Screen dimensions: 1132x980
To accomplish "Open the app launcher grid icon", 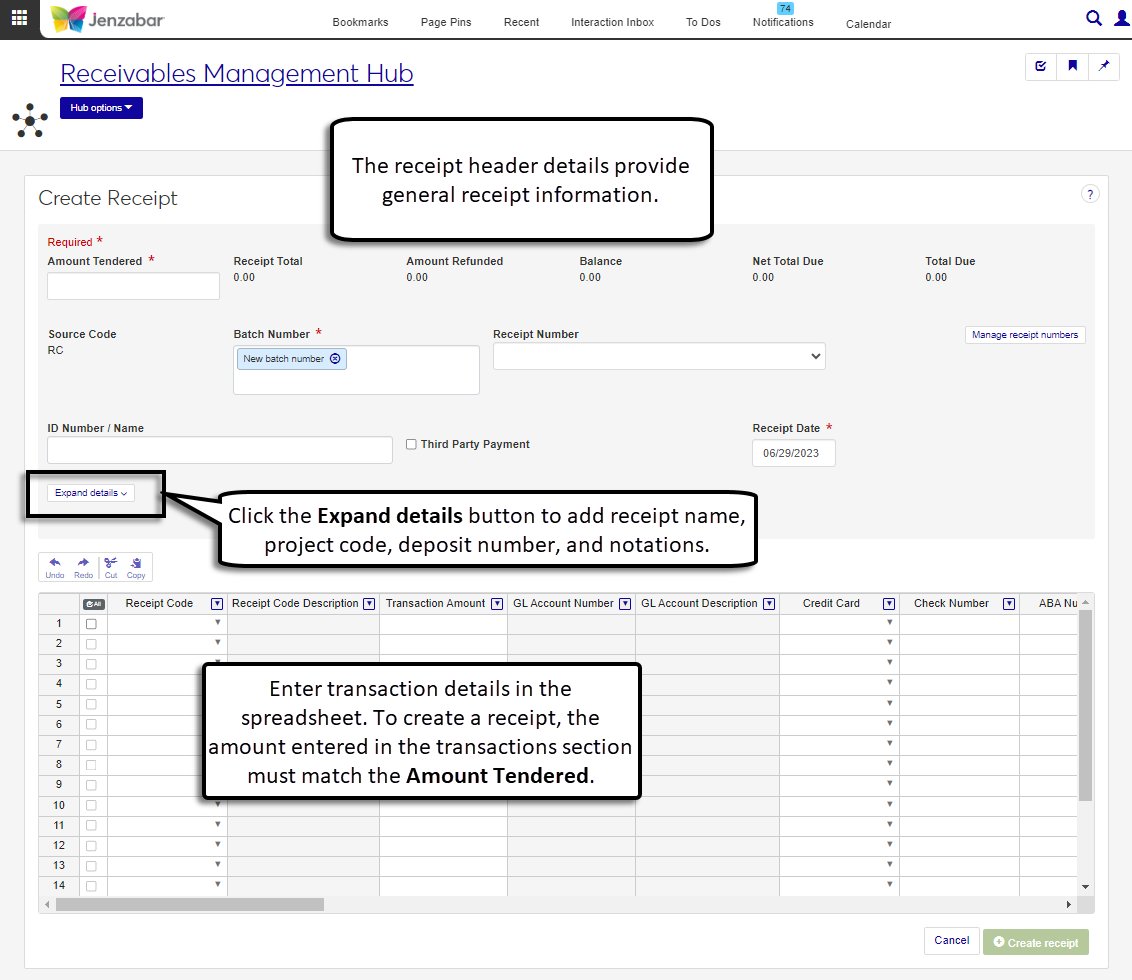I will coord(19,18).
